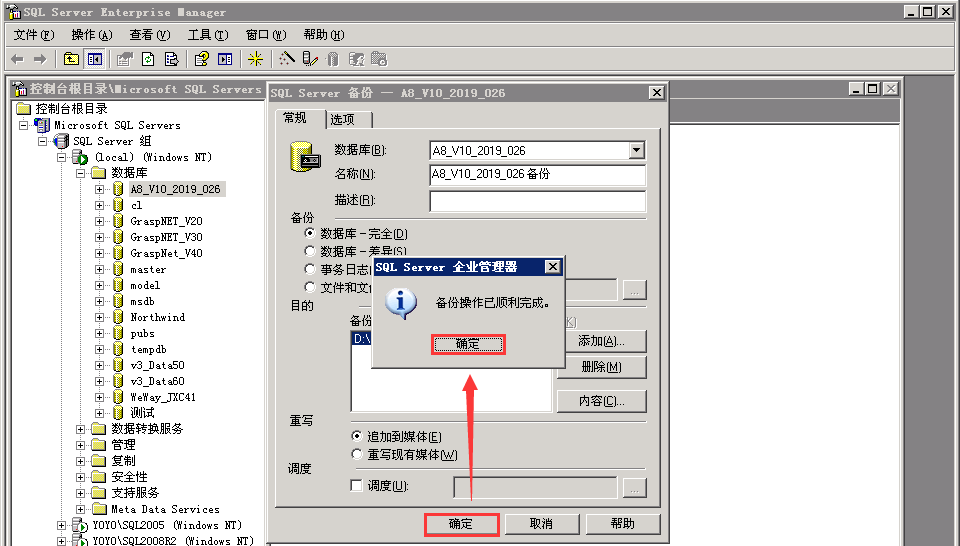This screenshot has width=960, height=546.
Task: Launch the Run a Wizard wand icon
Action: point(287,59)
